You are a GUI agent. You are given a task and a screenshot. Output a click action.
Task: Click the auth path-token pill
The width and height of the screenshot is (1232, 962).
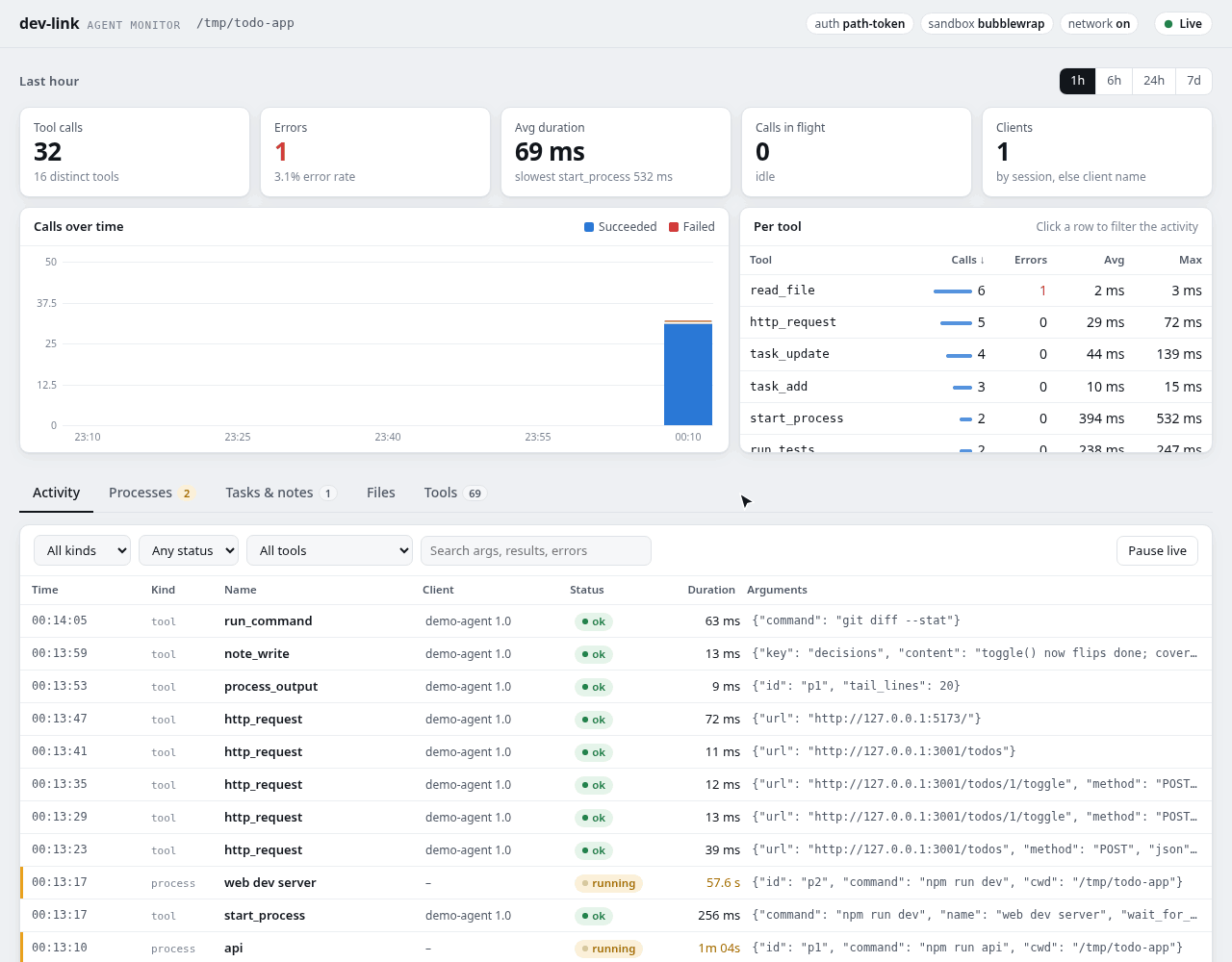pyautogui.click(x=860, y=24)
